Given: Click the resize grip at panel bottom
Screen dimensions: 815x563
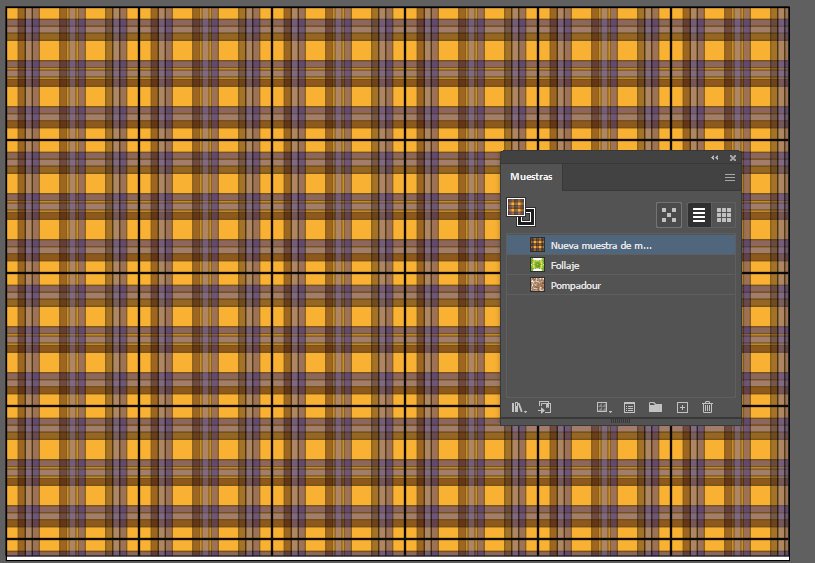Looking at the screenshot, I should 620,421.
